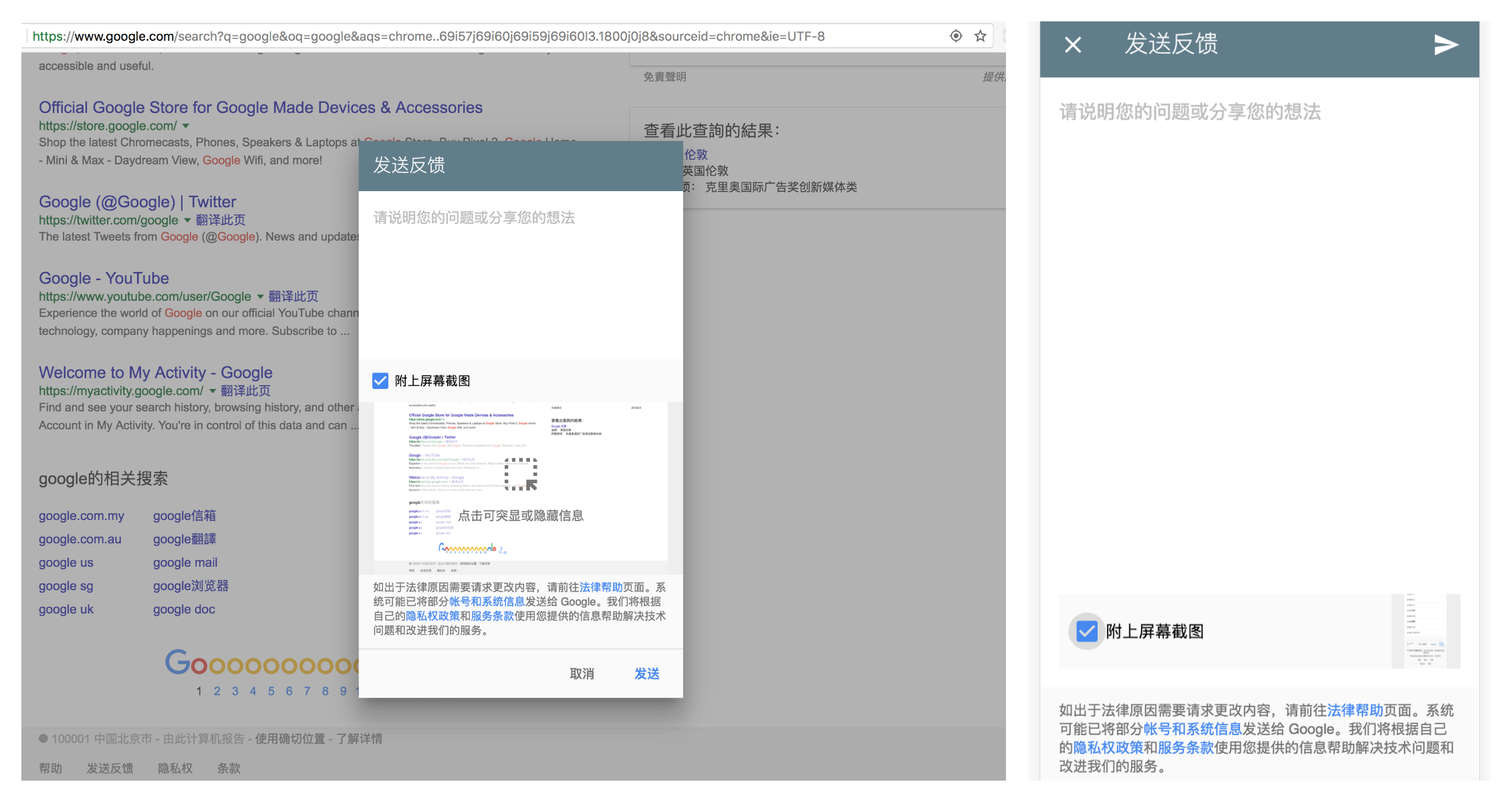Click footer link 条款

click(229, 769)
